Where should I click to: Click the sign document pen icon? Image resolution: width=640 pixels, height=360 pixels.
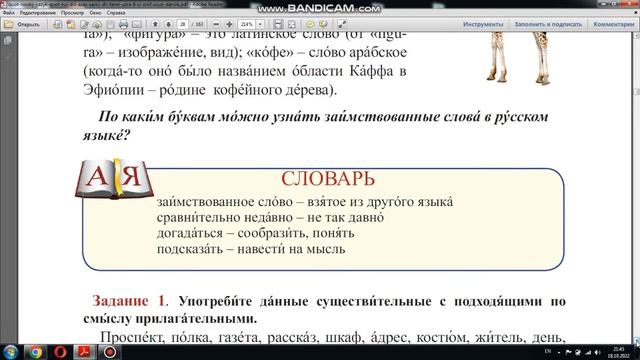[84, 24]
